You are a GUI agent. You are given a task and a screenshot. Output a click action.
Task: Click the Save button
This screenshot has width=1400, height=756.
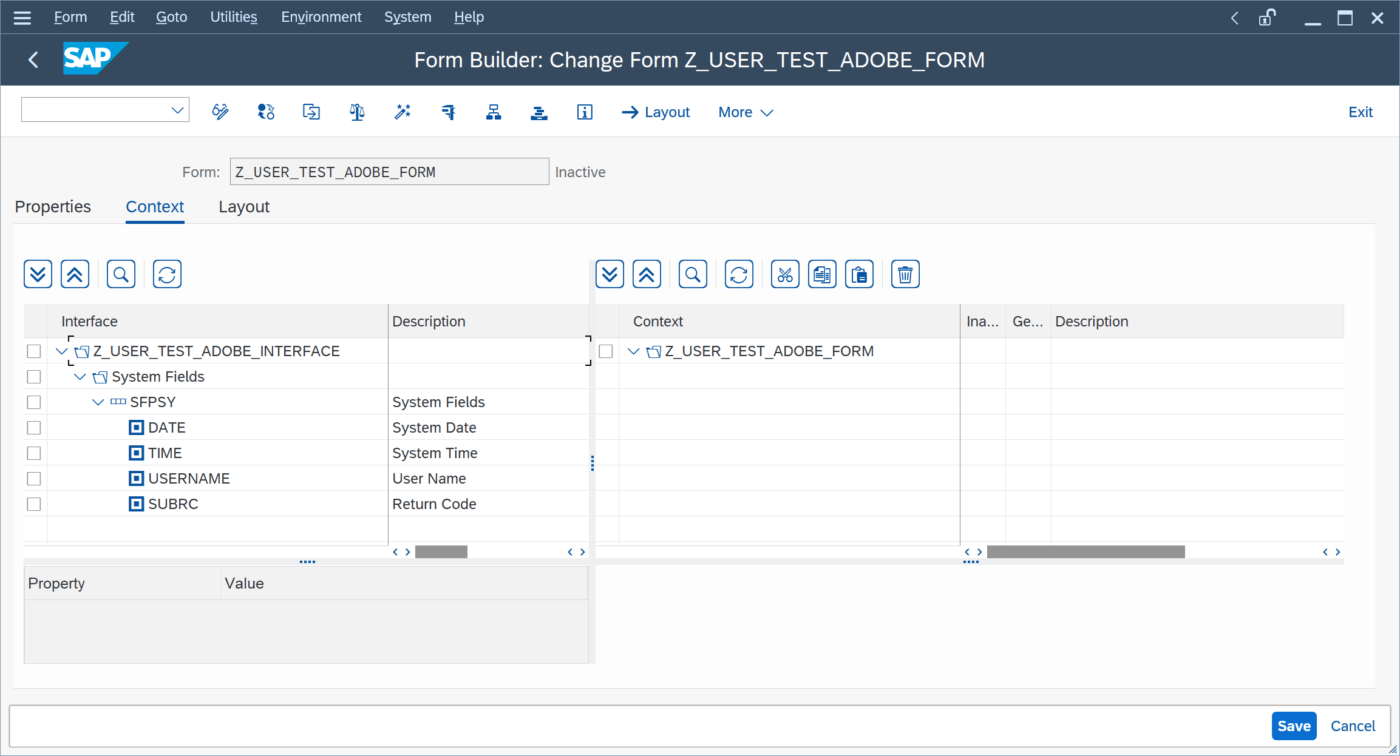click(1294, 726)
